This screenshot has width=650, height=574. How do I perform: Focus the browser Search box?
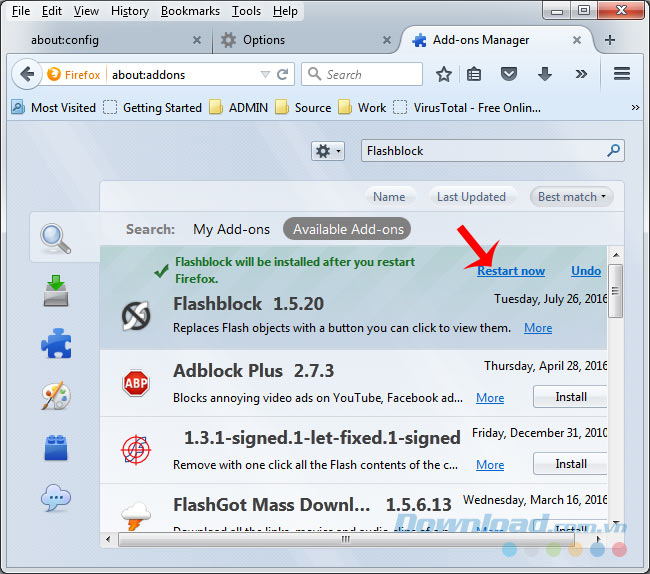362,75
